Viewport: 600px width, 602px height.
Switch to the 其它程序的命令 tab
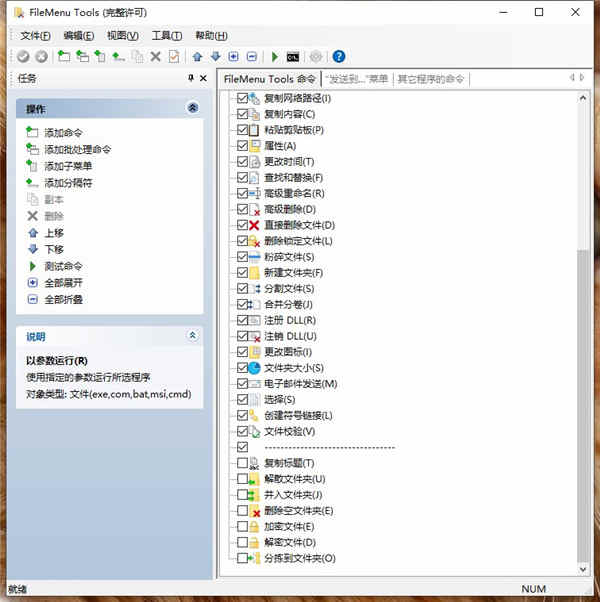pos(431,79)
